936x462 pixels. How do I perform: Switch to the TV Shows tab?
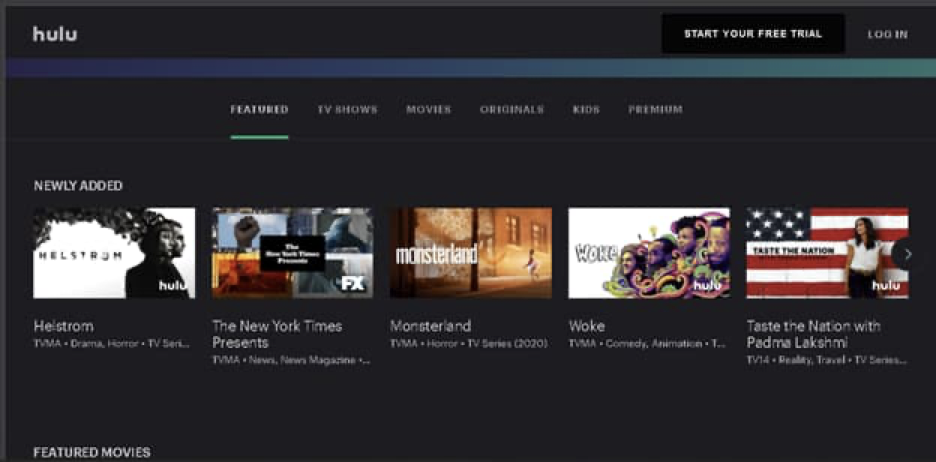tap(347, 110)
